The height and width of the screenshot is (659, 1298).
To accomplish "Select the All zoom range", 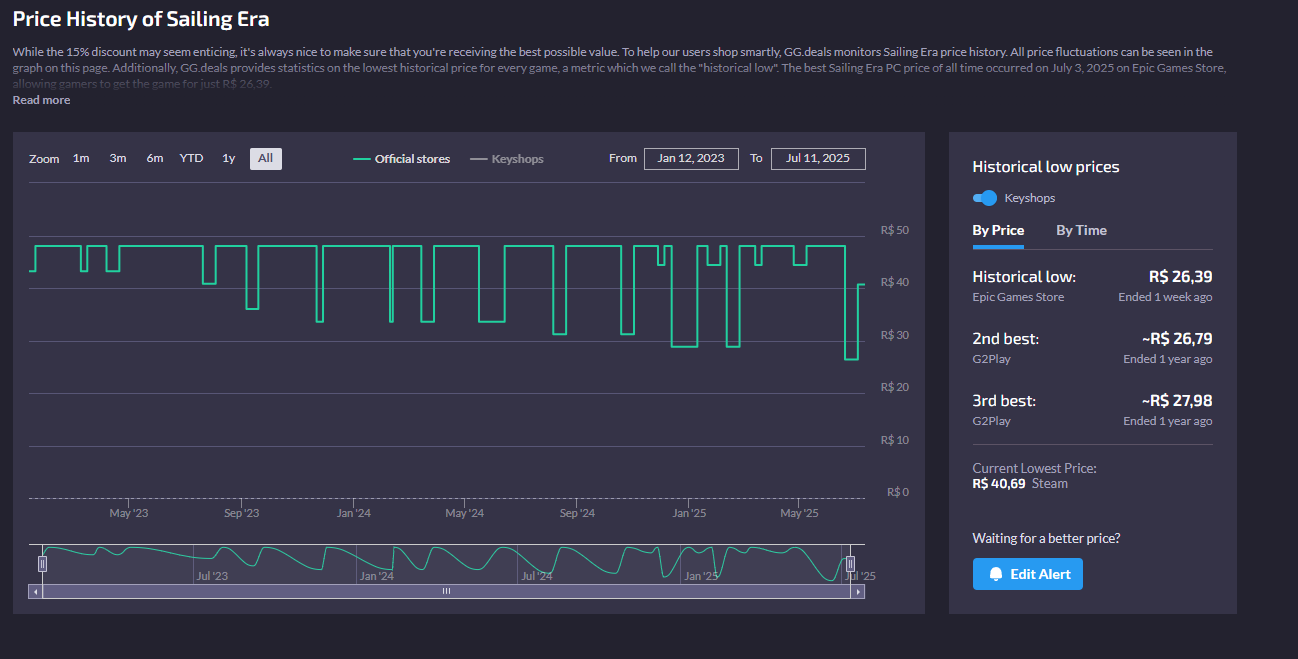I will [x=265, y=158].
